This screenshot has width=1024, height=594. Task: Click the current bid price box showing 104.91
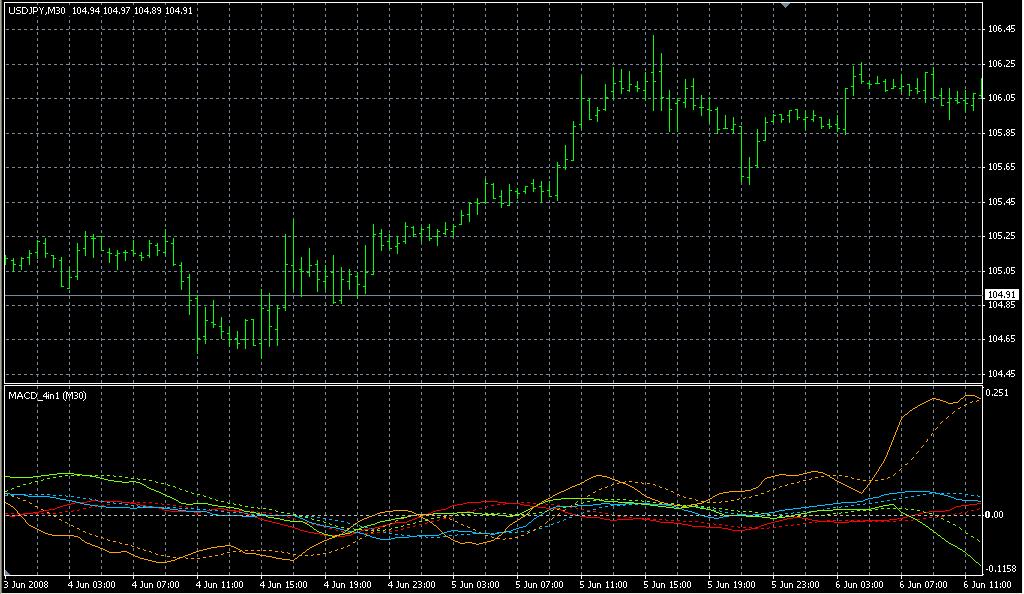(1002, 293)
